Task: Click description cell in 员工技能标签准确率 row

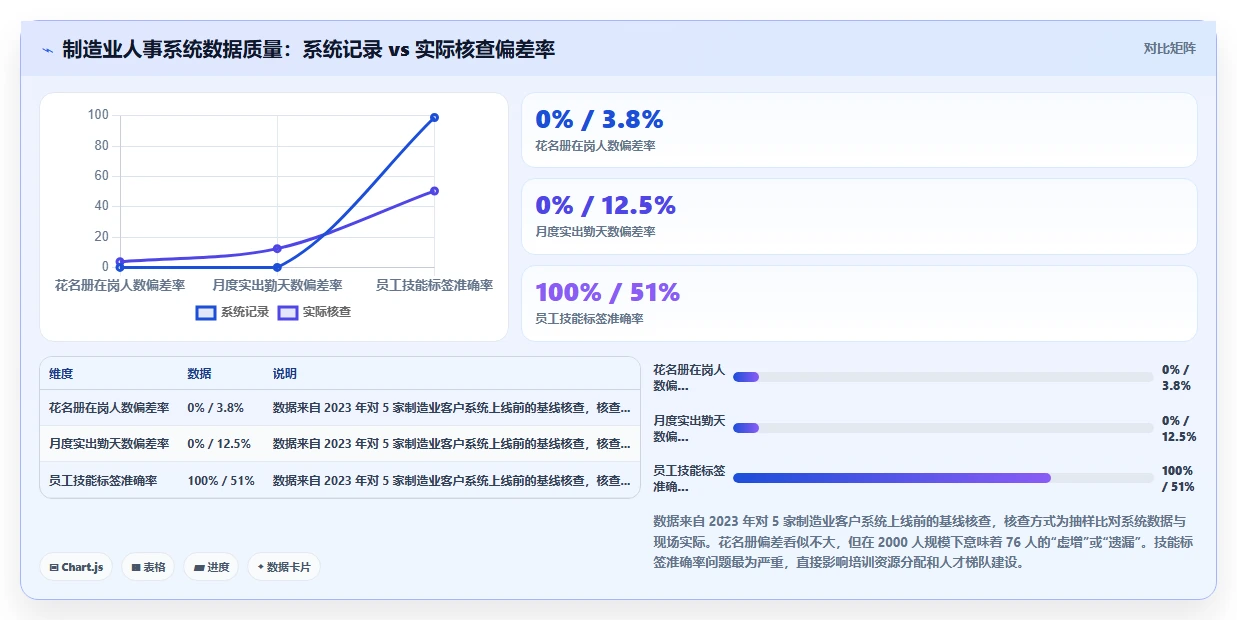Action: 452,480
